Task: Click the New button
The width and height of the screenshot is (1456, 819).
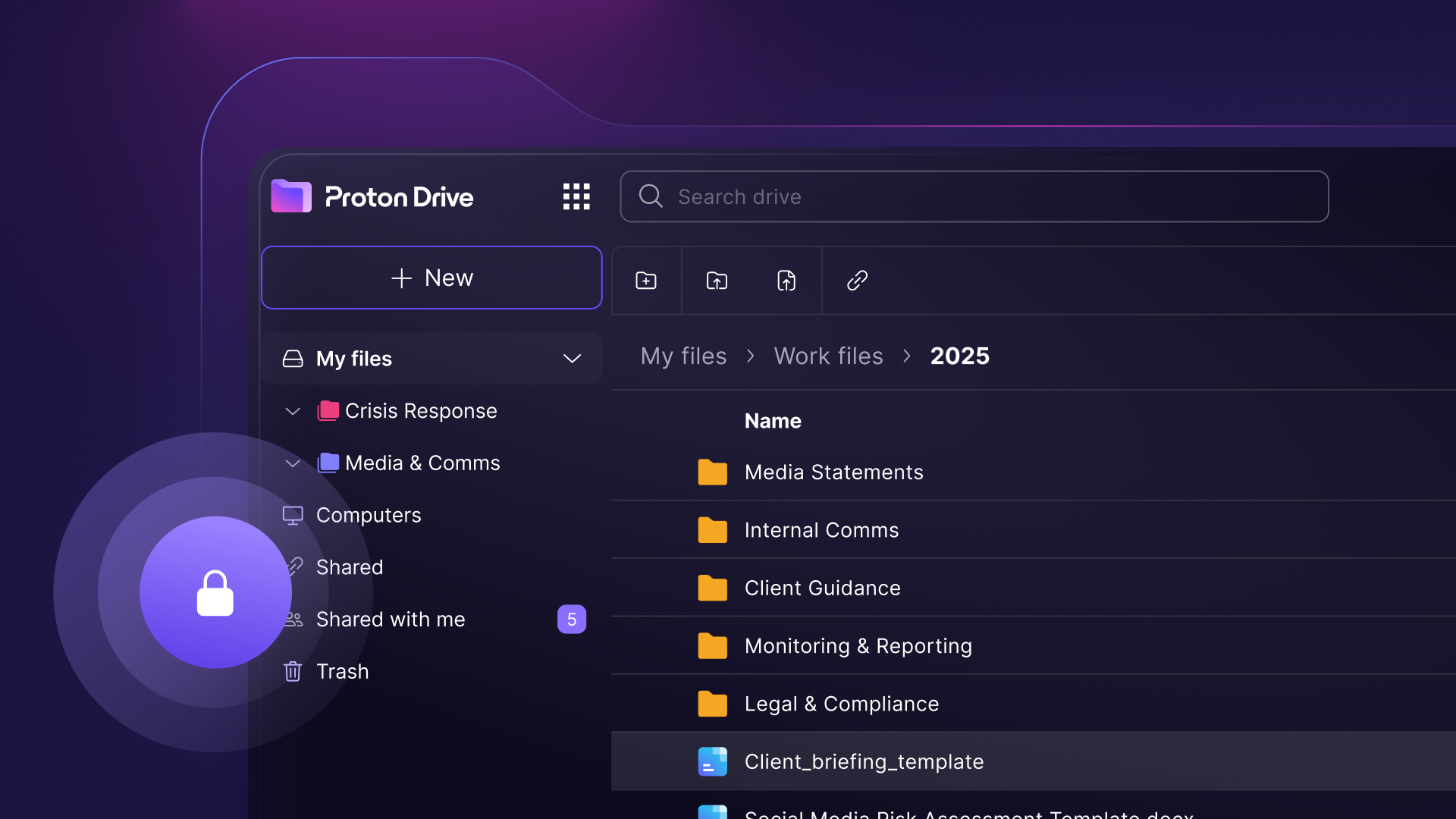Action: [431, 278]
